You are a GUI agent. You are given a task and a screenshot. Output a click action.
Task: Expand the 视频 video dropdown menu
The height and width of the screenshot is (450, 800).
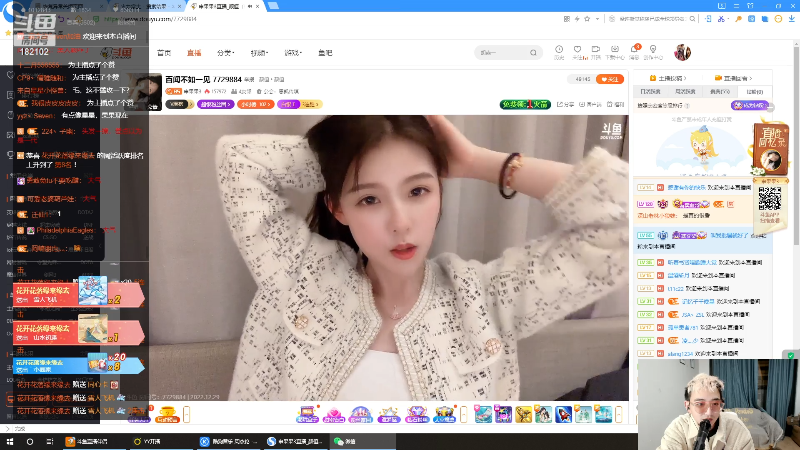coord(259,53)
